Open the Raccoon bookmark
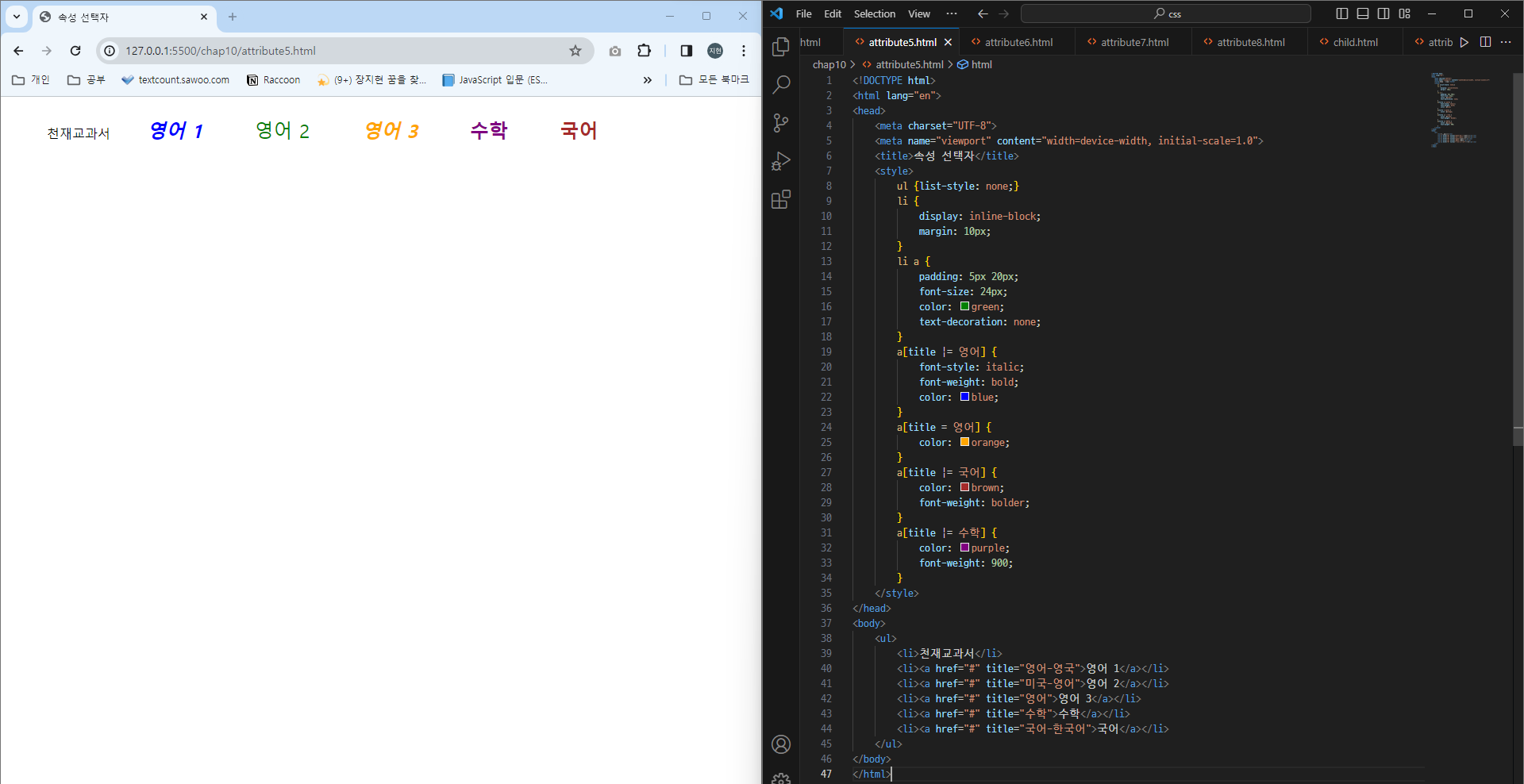 click(274, 79)
